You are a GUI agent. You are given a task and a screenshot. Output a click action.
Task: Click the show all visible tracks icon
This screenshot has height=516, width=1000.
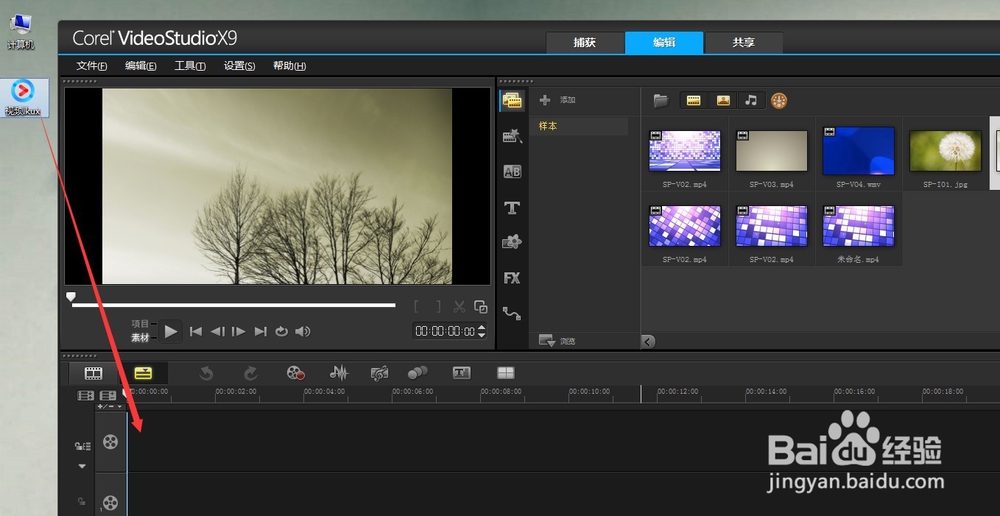tap(85, 395)
